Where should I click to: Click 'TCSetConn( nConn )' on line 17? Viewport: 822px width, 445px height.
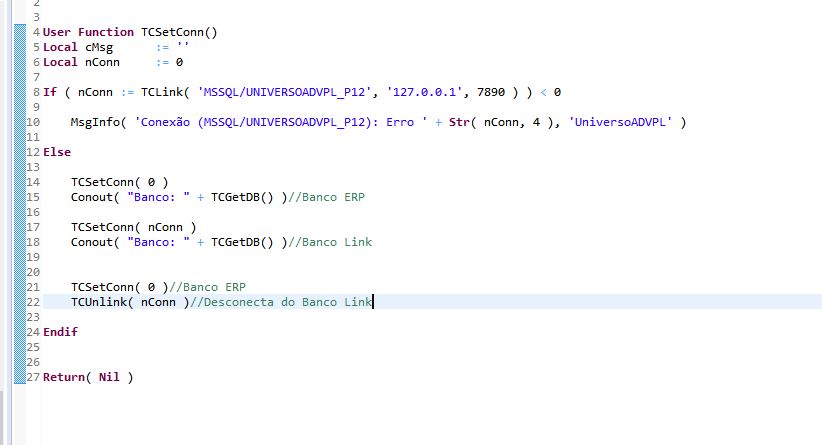pos(134,227)
